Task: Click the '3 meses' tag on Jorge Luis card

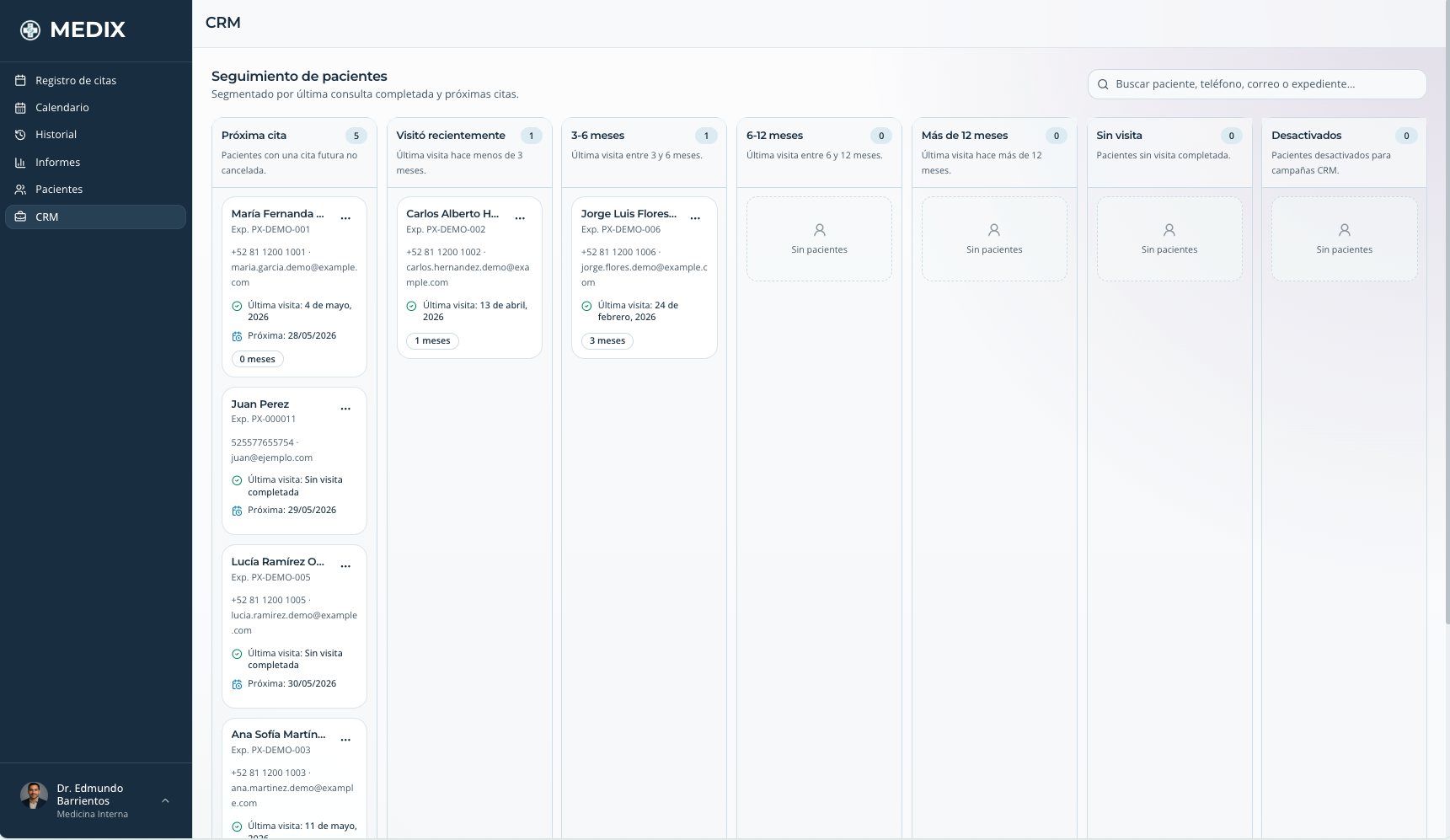Action: click(x=607, y=341)
